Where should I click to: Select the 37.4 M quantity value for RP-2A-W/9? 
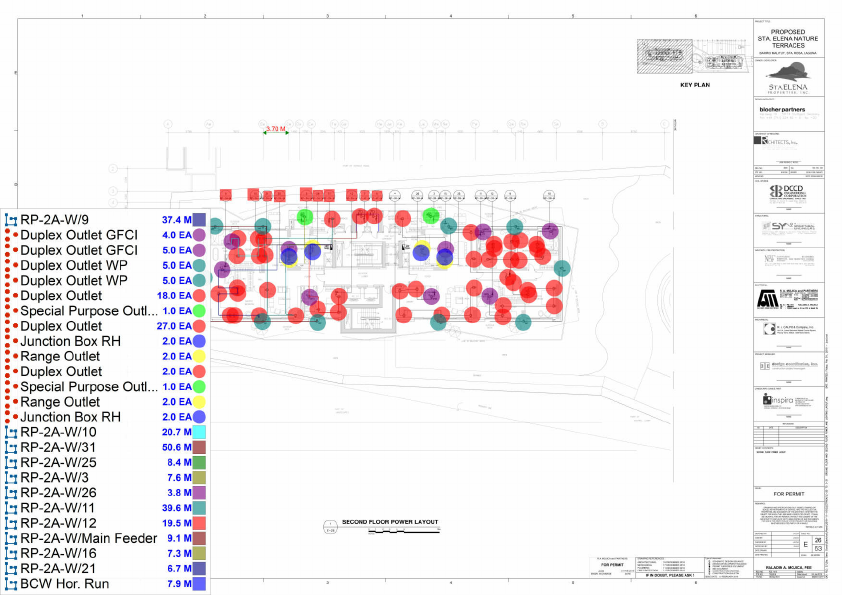click(175, 220)
